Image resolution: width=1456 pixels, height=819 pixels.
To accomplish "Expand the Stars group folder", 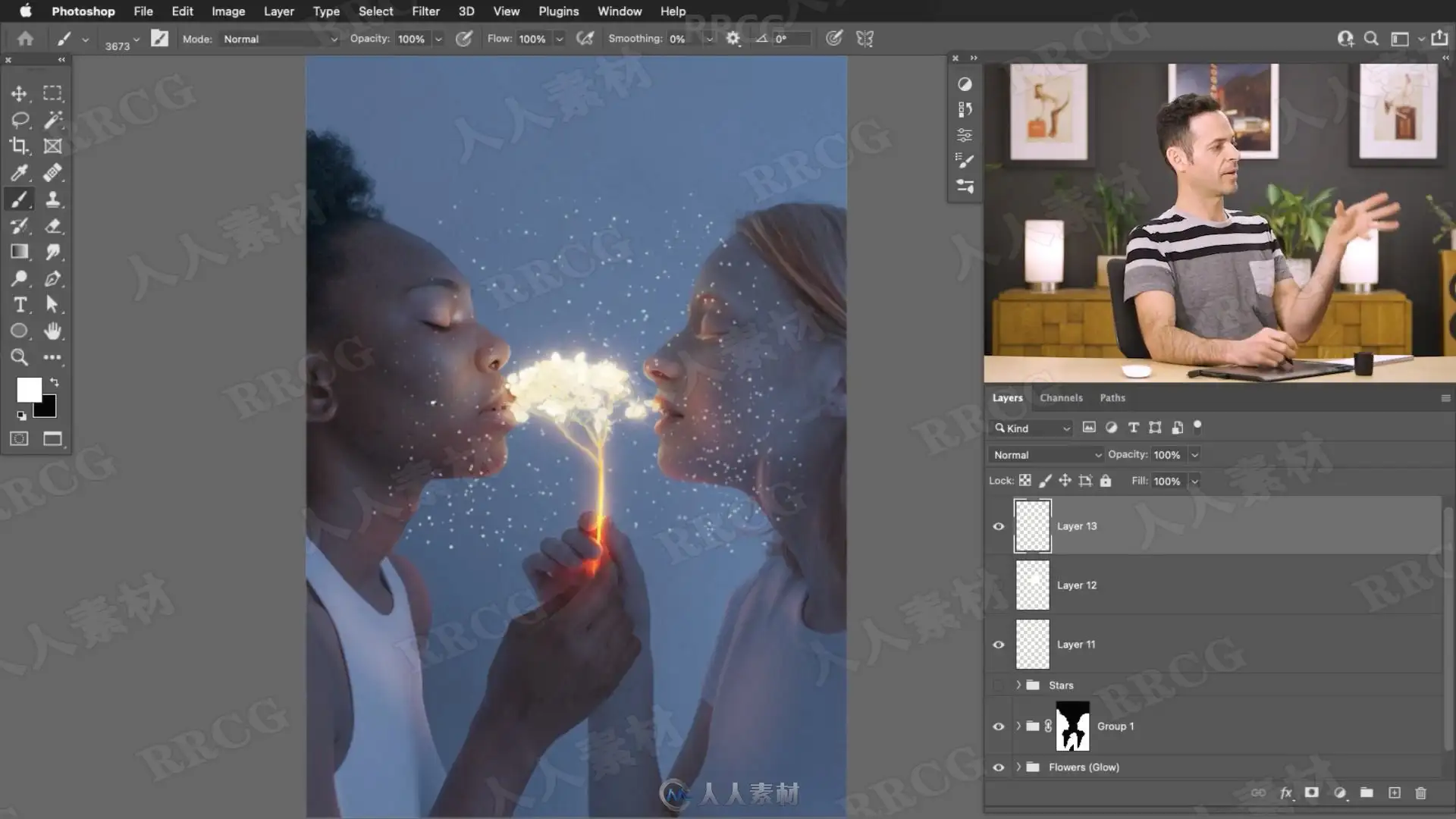I will click(1018, 685).
